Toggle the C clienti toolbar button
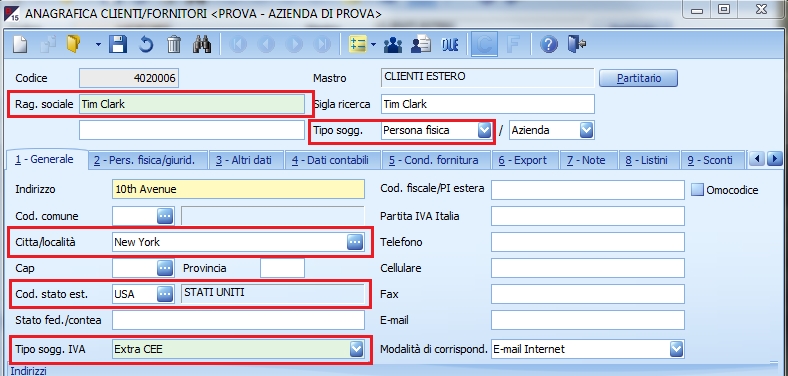The height and width of the screenshot is (376, 788). click(484, 45)
